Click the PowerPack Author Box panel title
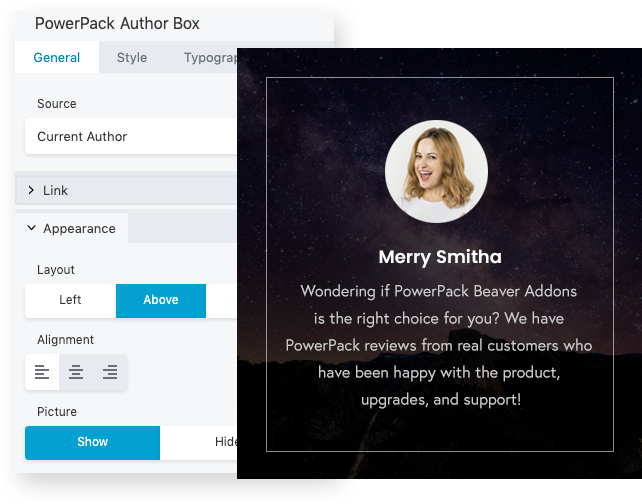 (117, 24)
